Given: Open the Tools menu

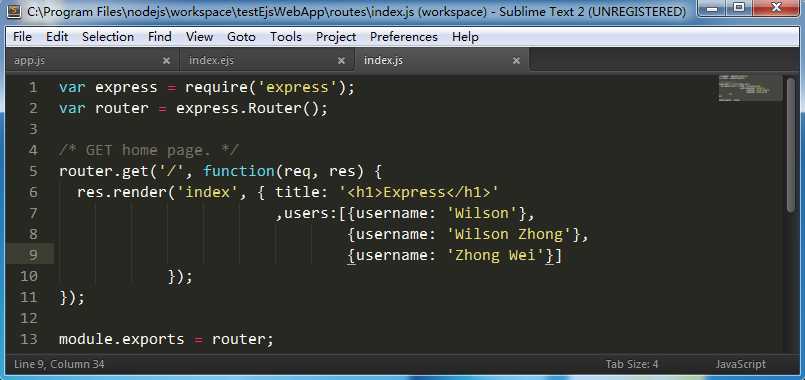Looking at the screenshot, I should point(286,37).
